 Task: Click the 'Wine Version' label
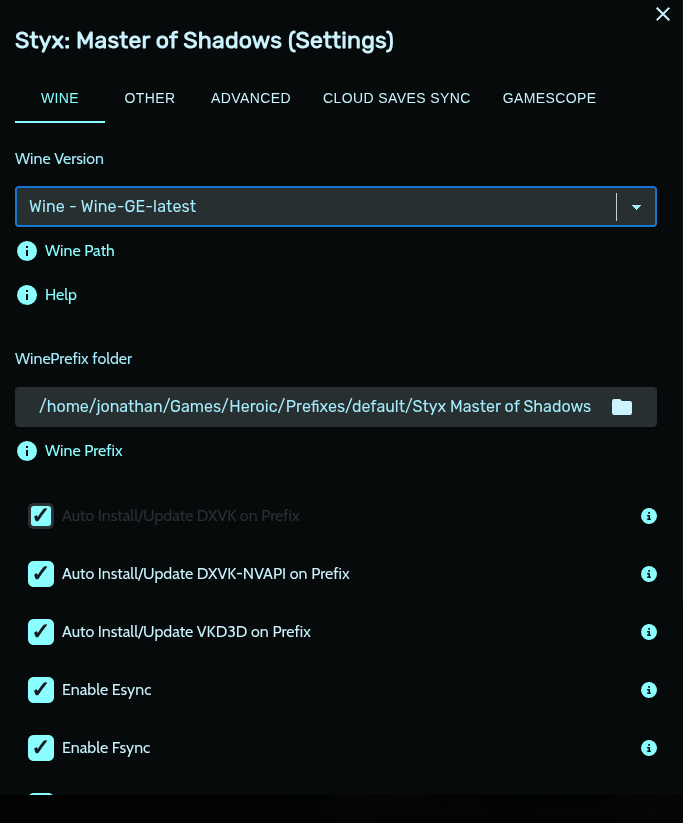click(x=59, y=159)
